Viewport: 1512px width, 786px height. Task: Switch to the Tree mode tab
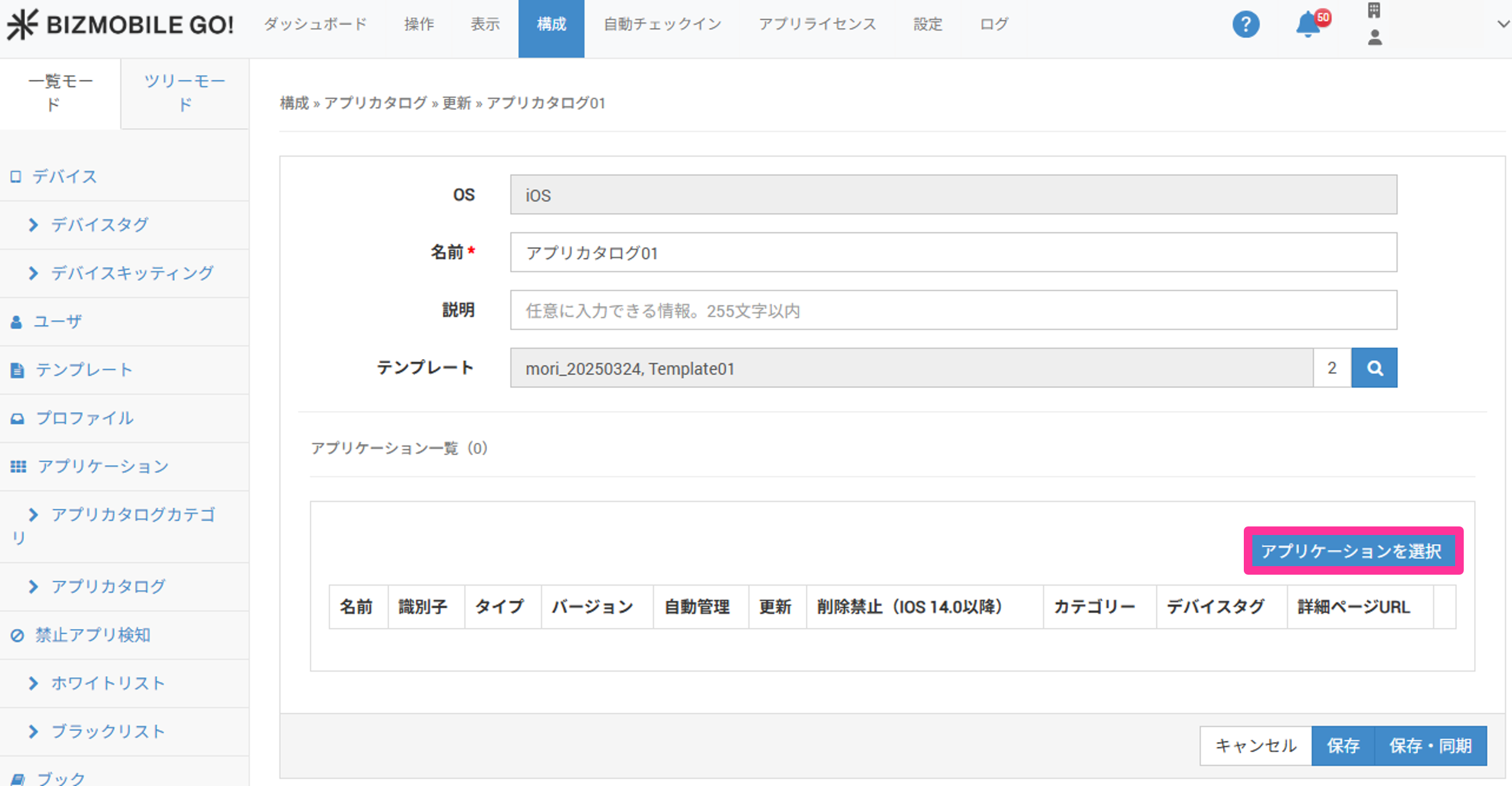coord(184,93)
